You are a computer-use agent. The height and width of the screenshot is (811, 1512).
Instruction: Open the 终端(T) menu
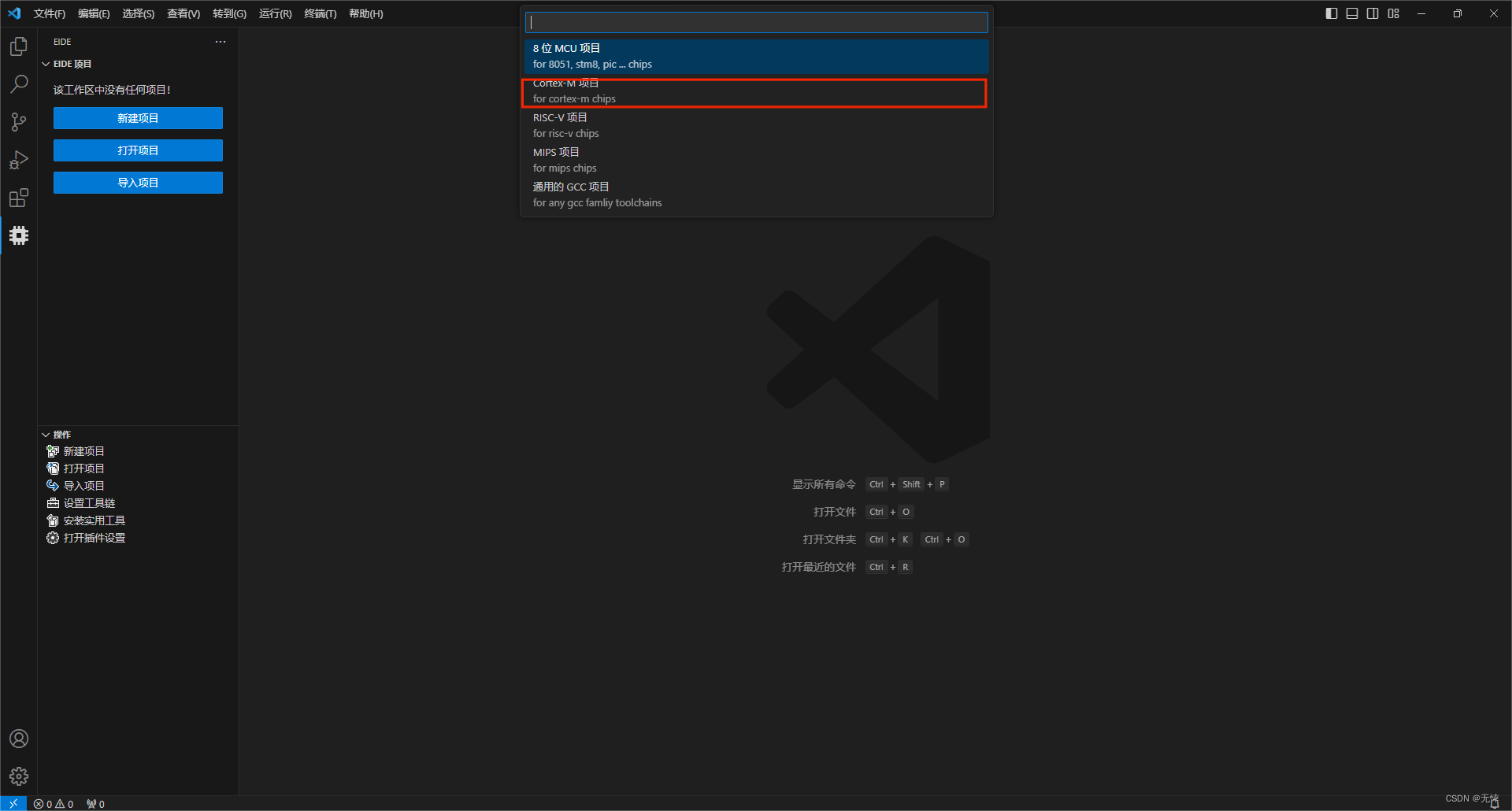pyautogui.click(x=321, y=13)
